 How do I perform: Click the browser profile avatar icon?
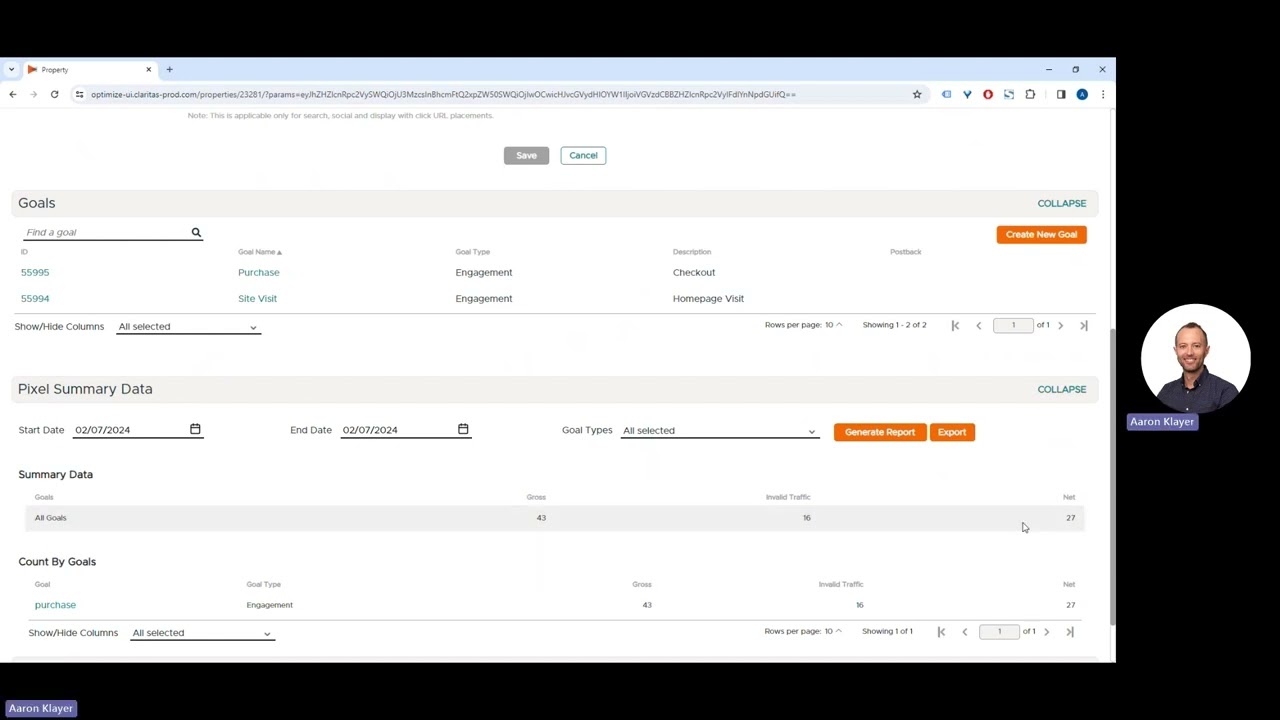click(1082, 94)
